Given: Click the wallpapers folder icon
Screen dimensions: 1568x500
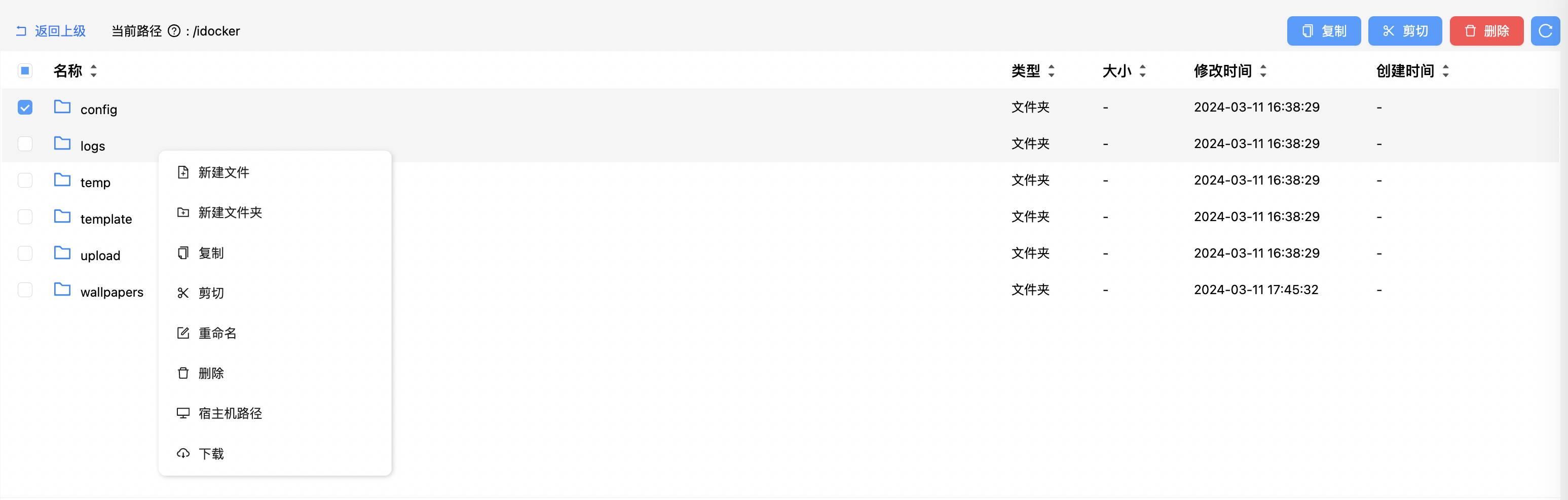Looking at the screenshot, I should (x=62, y=290).
